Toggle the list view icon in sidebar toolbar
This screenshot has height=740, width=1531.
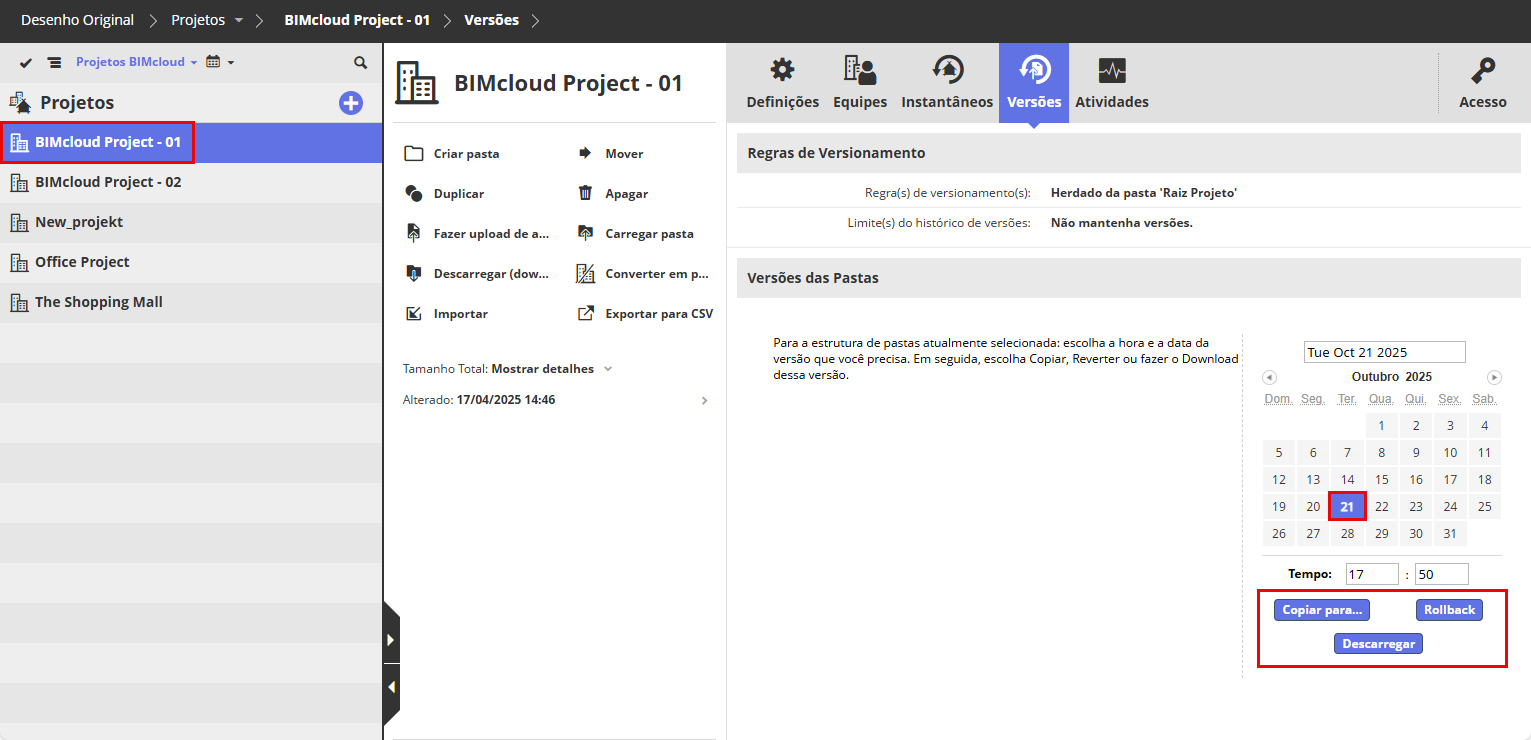pyautogui.click(x=54, y=62)
